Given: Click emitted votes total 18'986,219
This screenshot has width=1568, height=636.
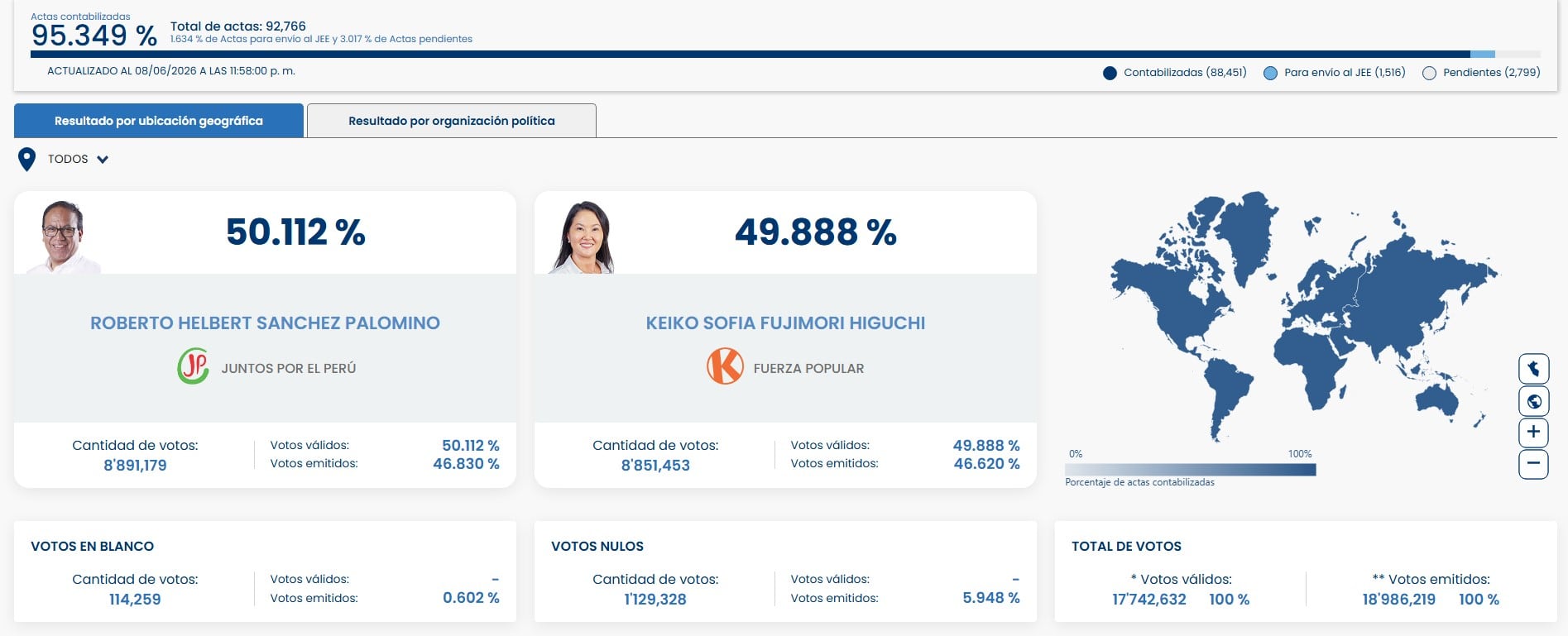Looking at the screenshot, I should 1399,600.
